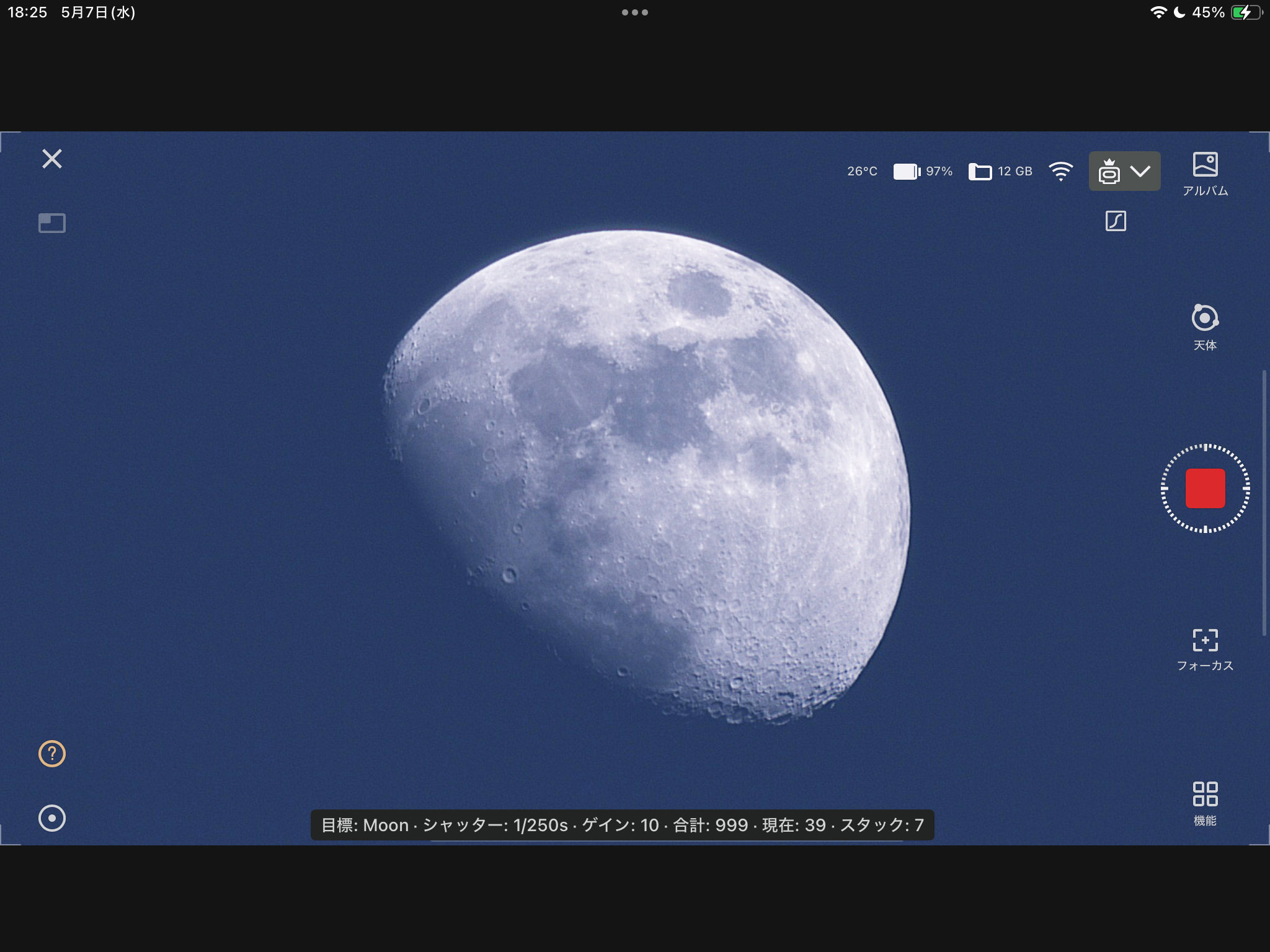
Task: Open the curve adjustment icon
Action: tap(1116, 221)
